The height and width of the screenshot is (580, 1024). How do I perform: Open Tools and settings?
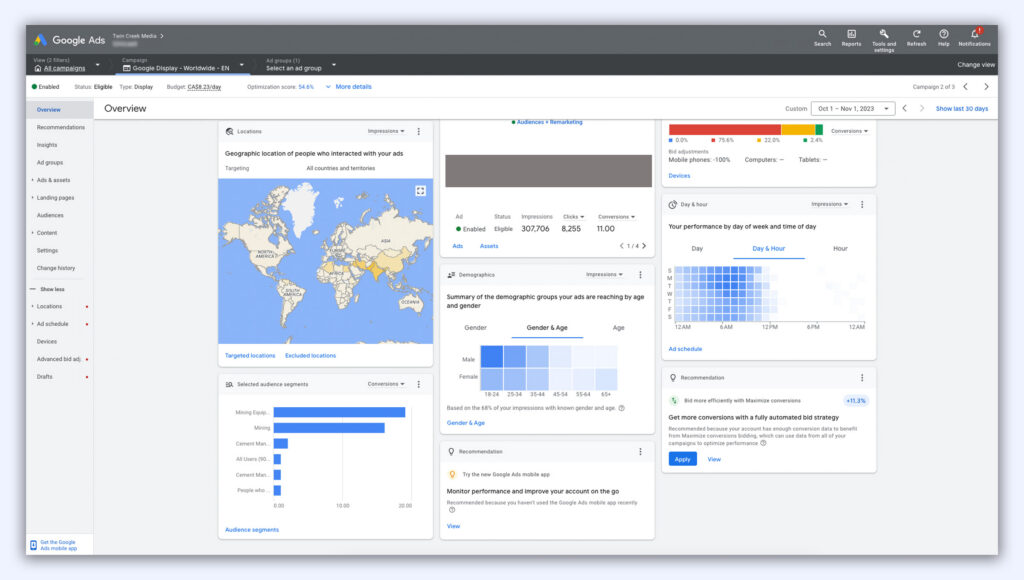(884, 40)
